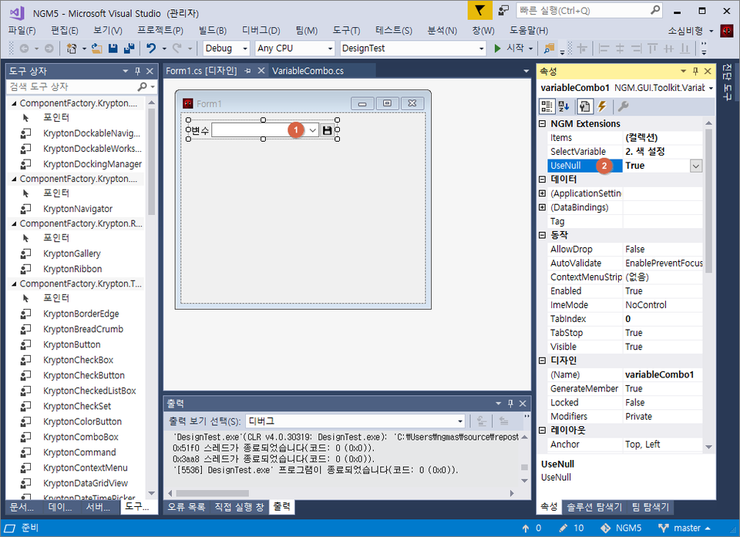Open UseNull value dropdown arrow
The width and height of the screenshot is (740, 537).
[x=696, y=166]
